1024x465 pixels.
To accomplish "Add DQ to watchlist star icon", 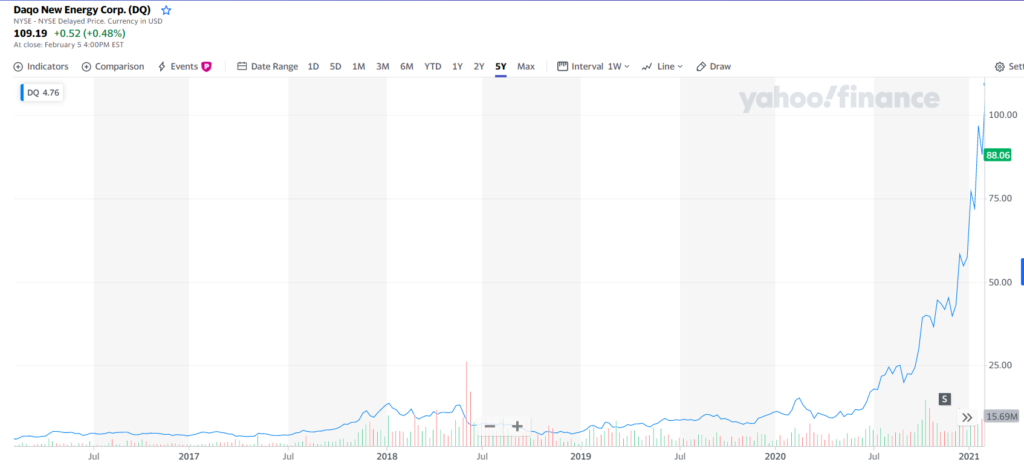I will [167, 10].
